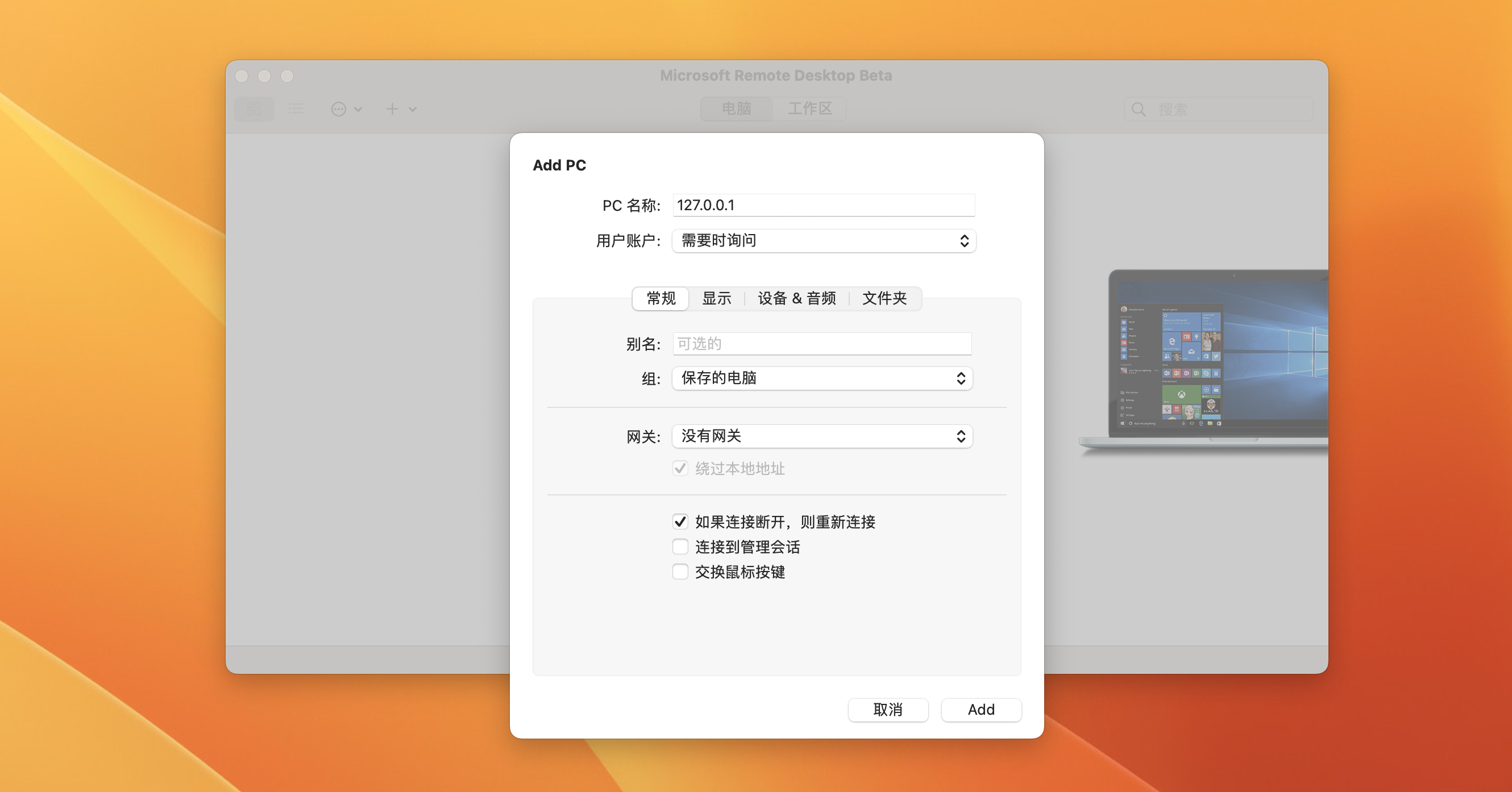Switch to the 显示 tab
The image size is (1512, 792).
(717, 299)
